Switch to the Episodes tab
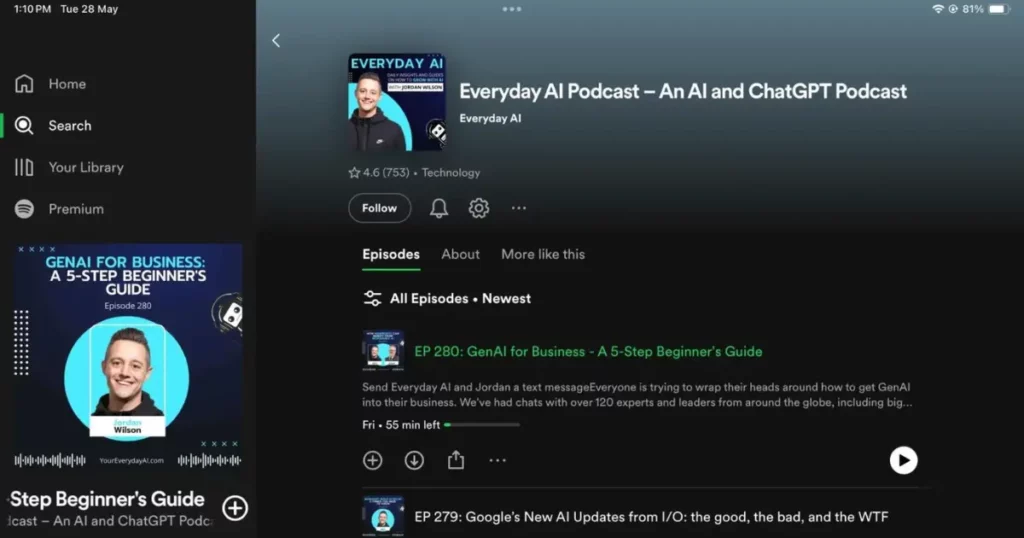1024x538 pixels. 391,255
